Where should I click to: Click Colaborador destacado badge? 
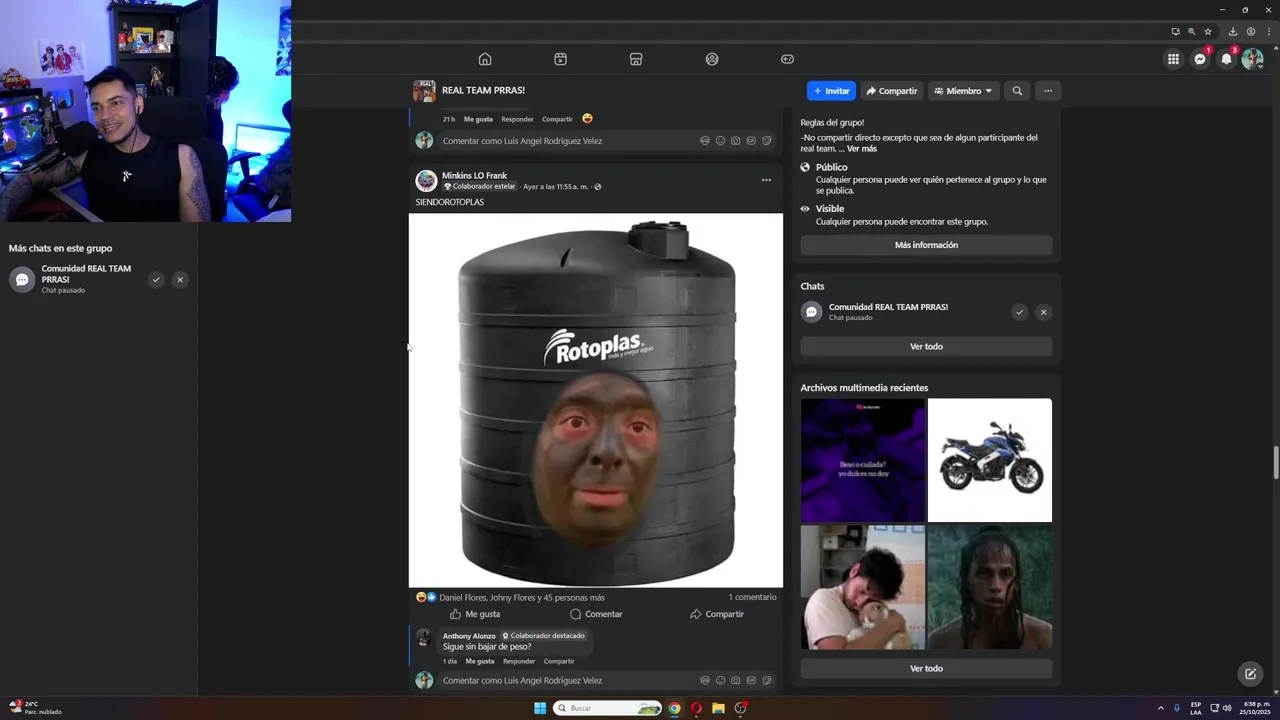(x=544, y=636)
